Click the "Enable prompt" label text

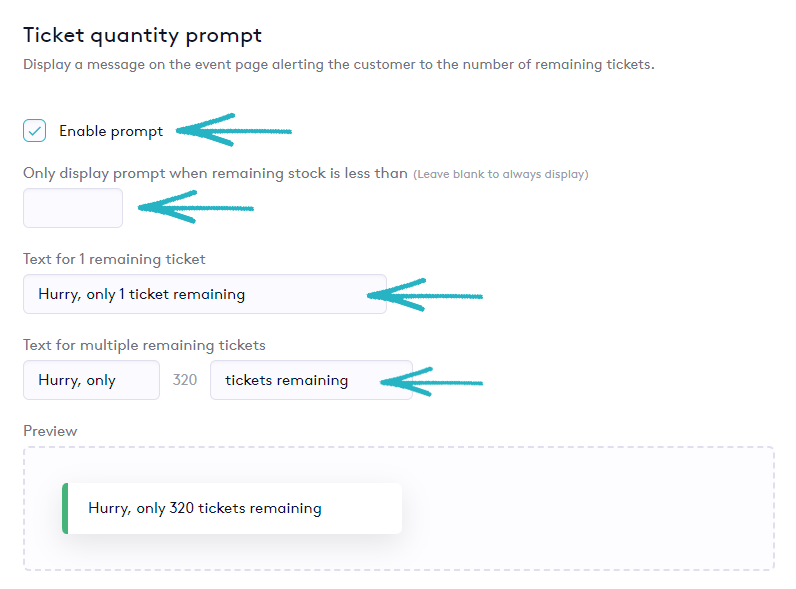(111, 131)
